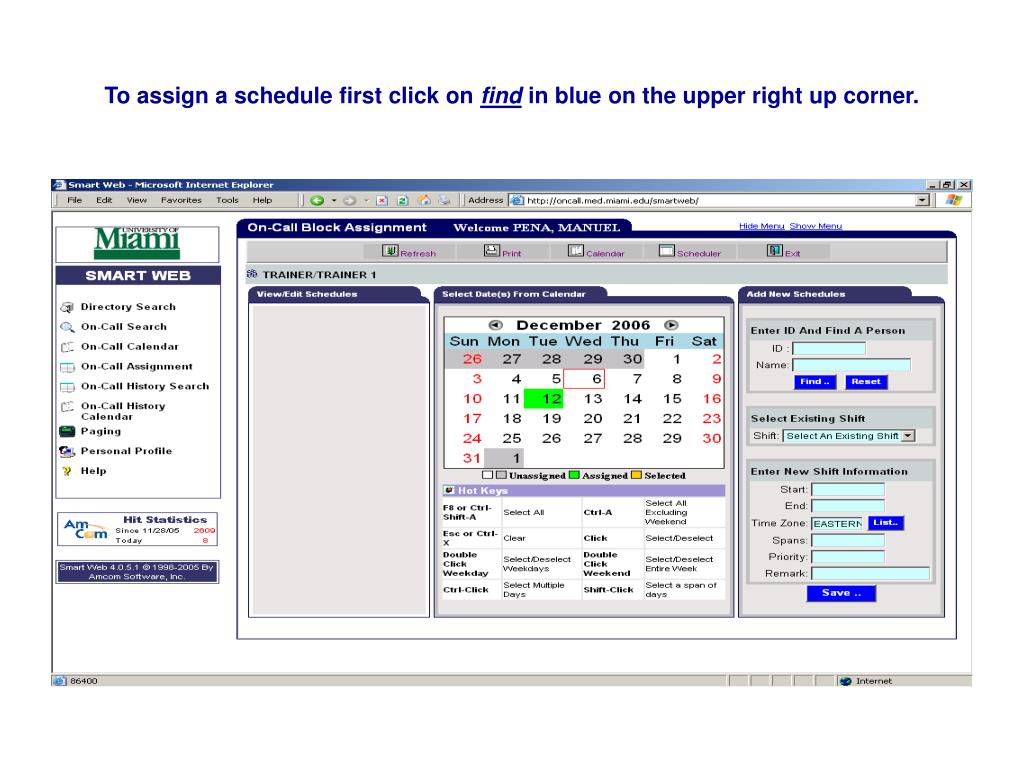
Task: Click the browser Back arrow button
Action: click(317, 200)
